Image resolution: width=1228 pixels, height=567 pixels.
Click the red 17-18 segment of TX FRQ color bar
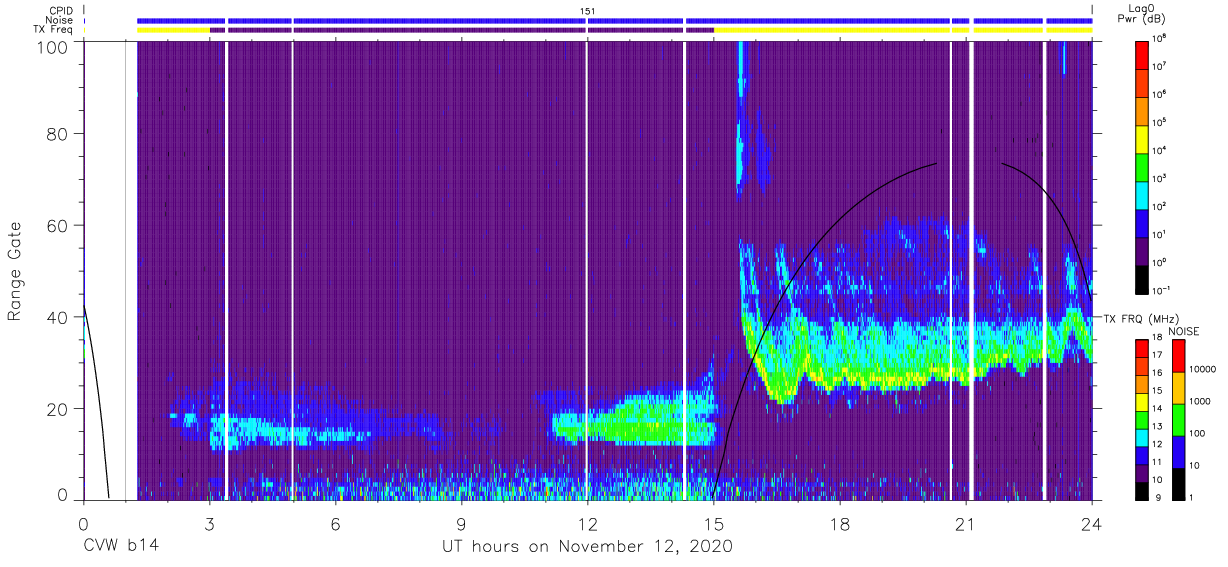[1144, 349]
